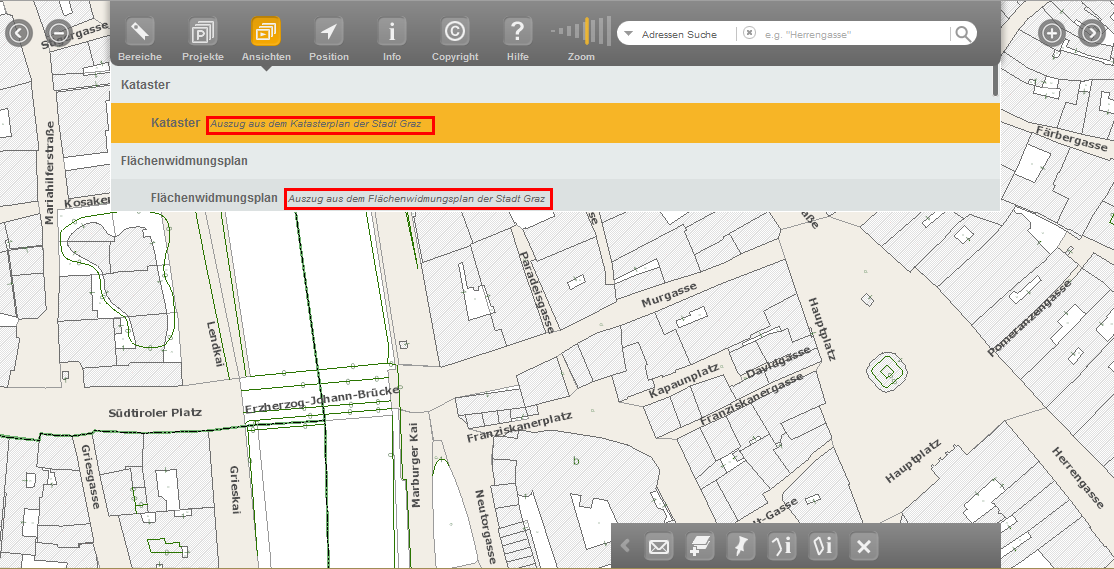Click the Südtiroler Platz label

pyautogui.click(x=155, y=413)
